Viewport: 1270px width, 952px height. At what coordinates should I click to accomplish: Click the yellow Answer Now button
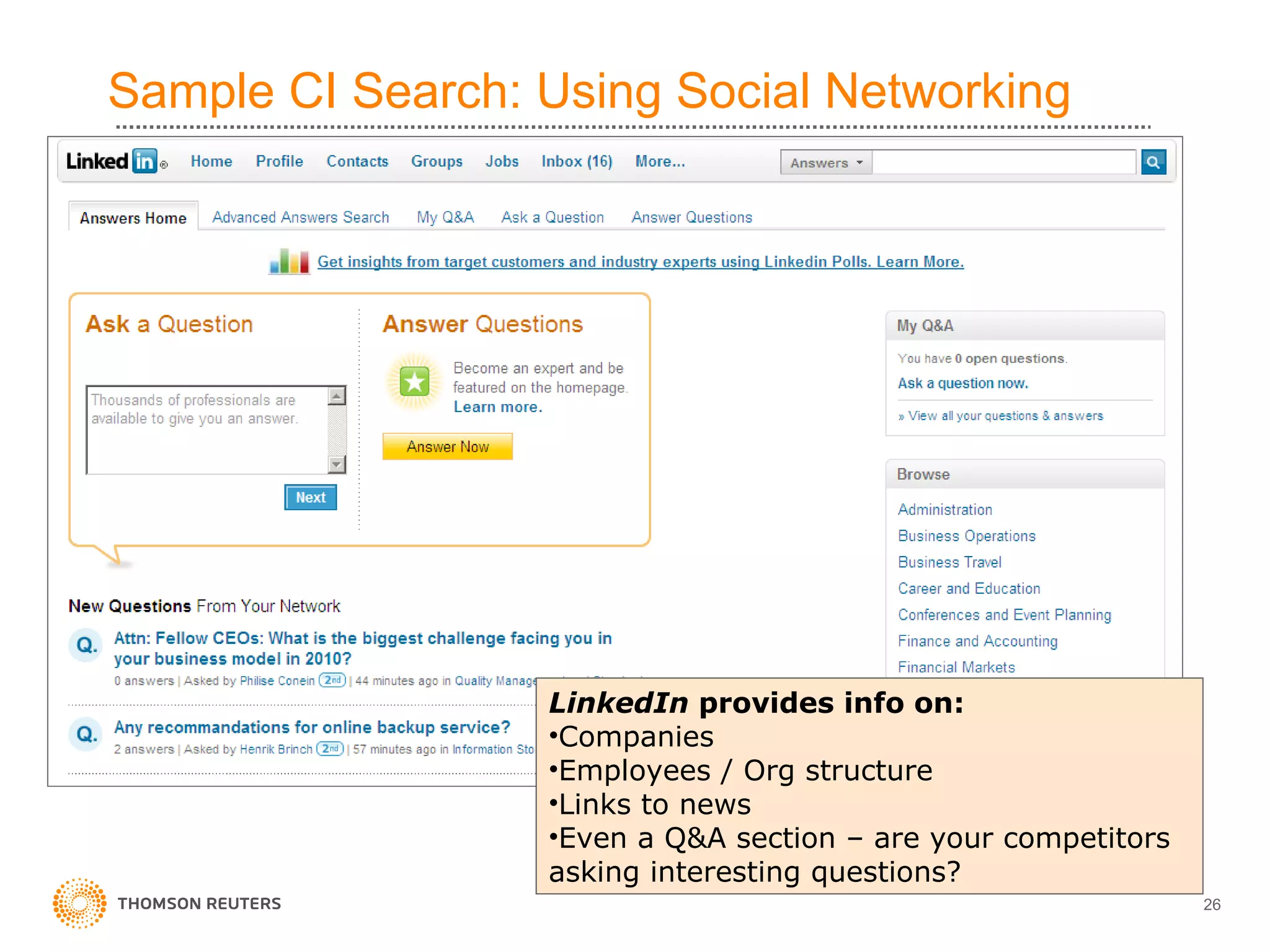coord(448,446)
